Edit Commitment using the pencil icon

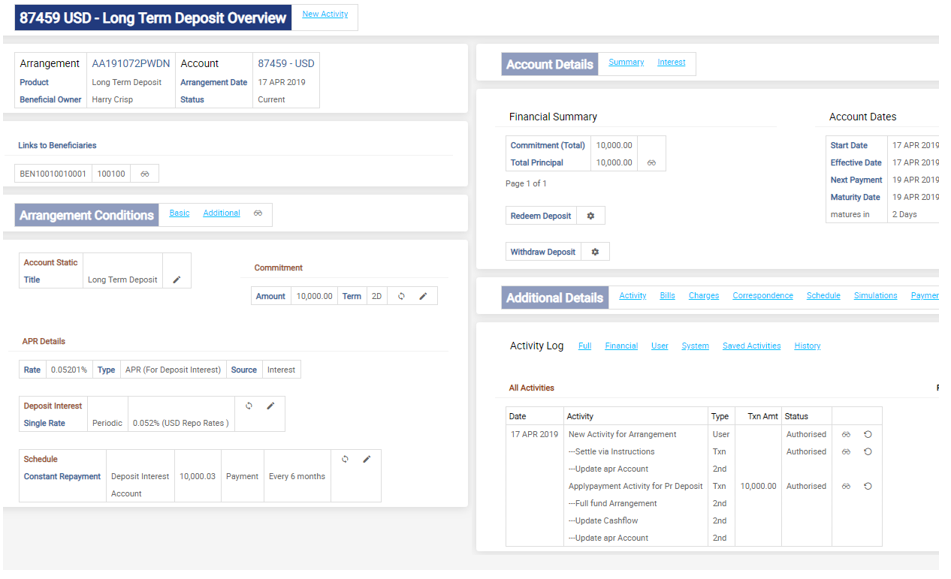[423, 296]
